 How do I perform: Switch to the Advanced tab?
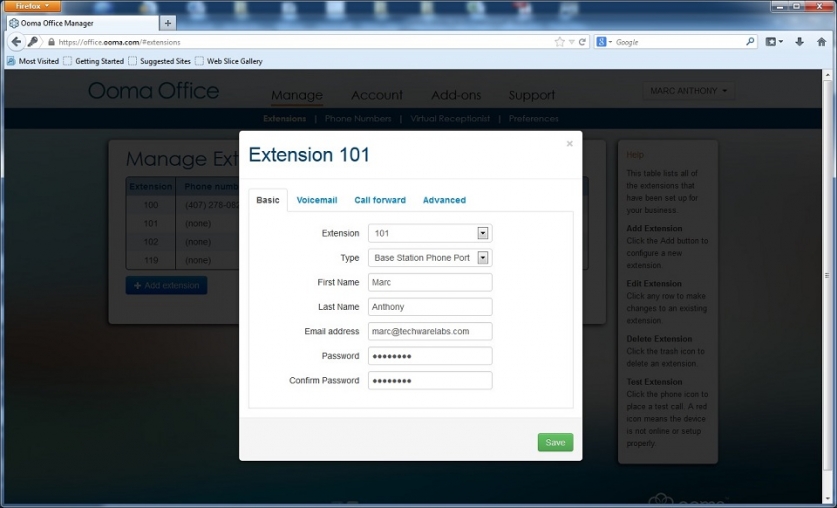click(444, 200)
